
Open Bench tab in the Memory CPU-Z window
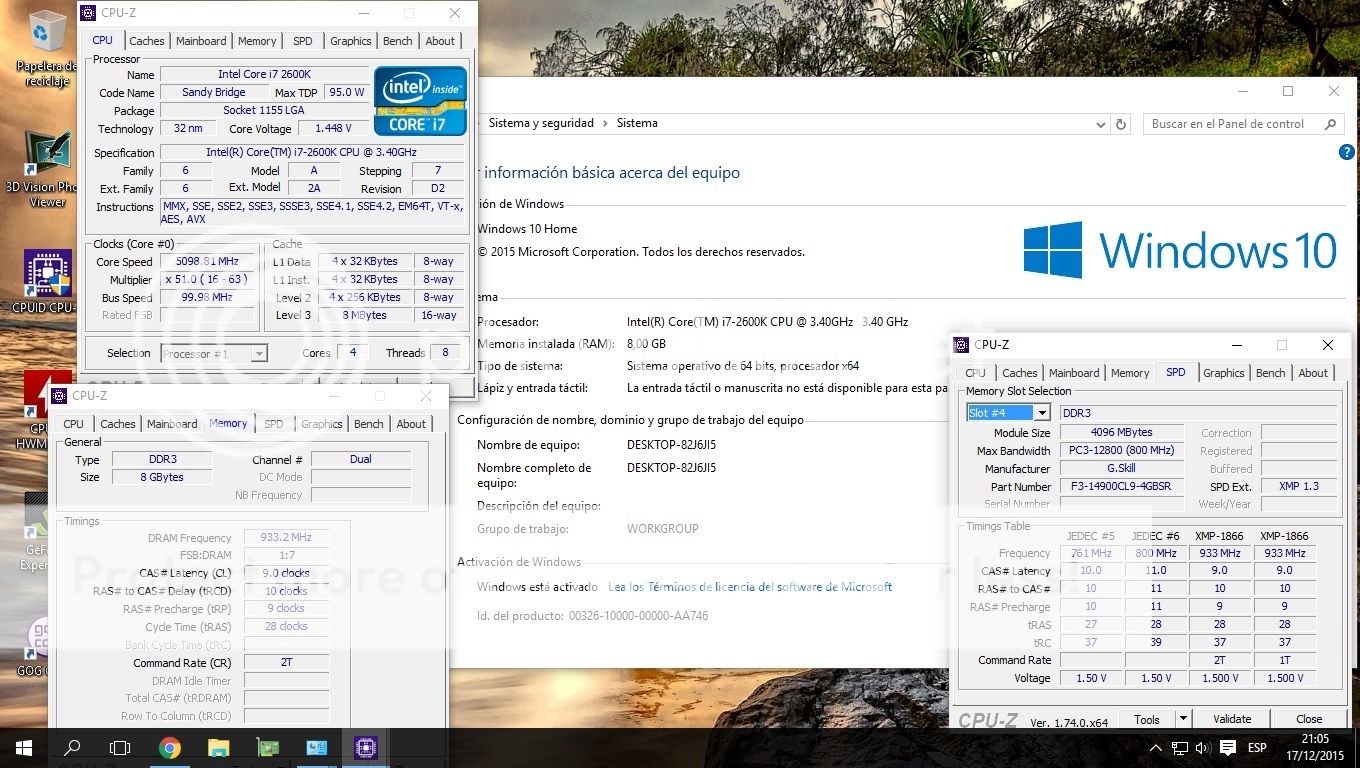(368, 424)
